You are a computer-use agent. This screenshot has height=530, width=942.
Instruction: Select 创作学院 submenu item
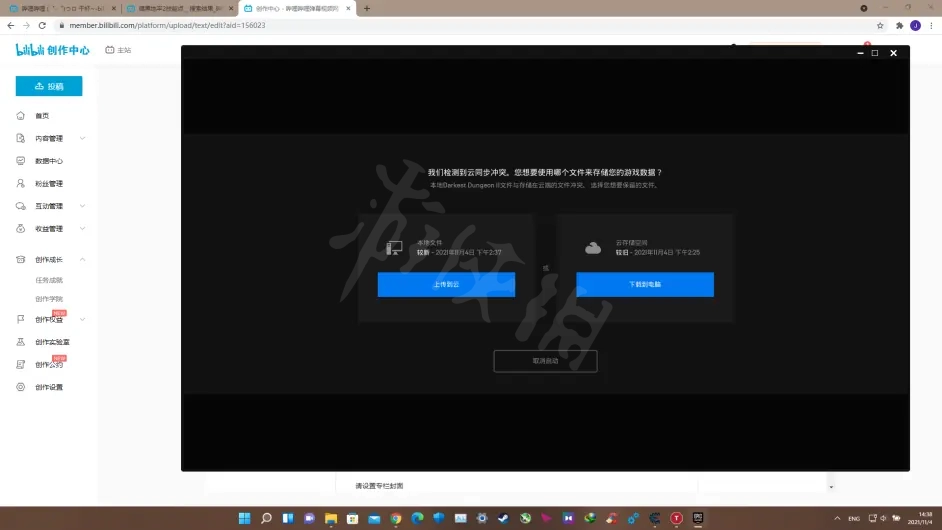(49, 299)
